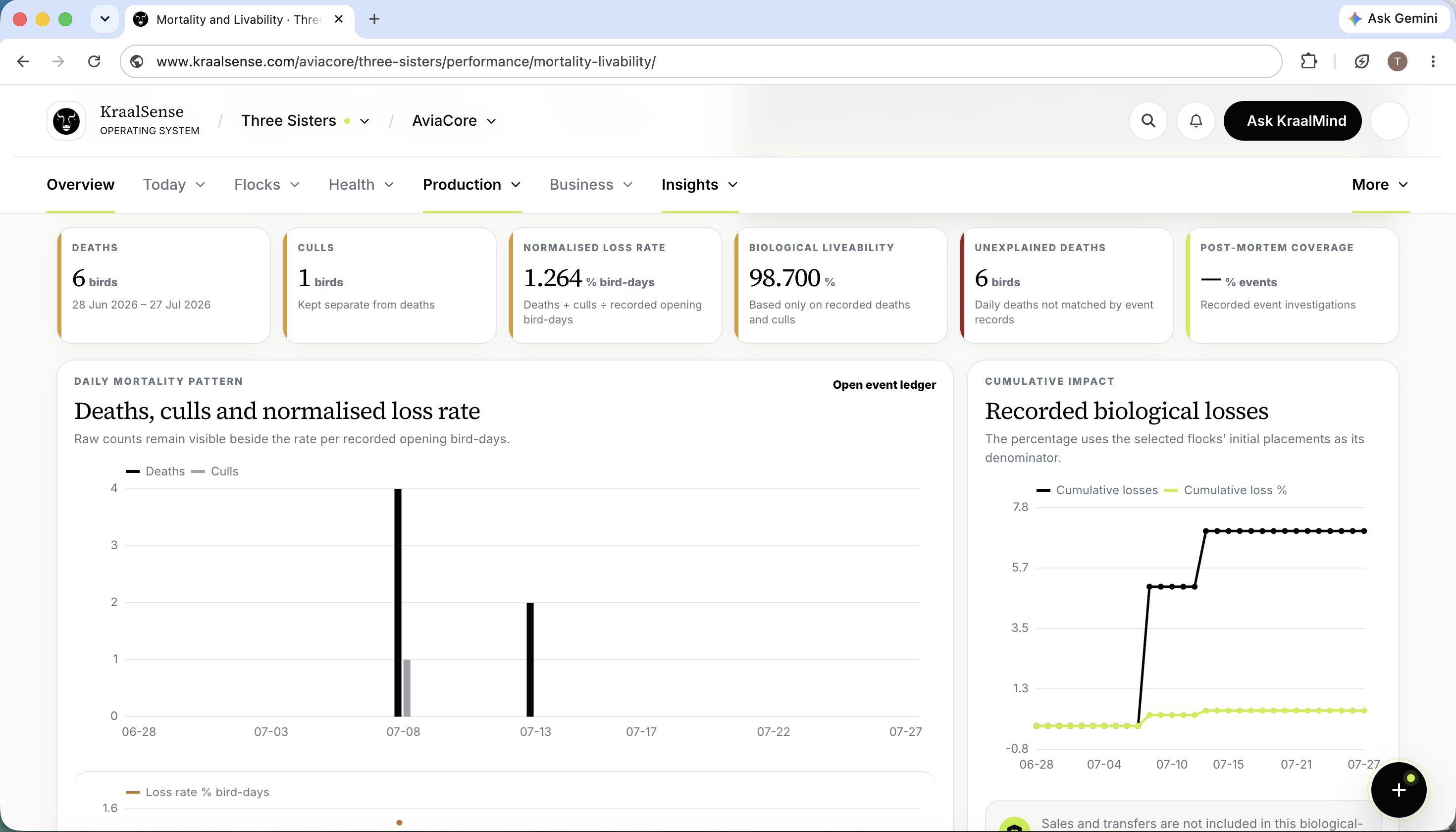Image resolution: width=1456 pixels, height=832 pixels.
Task: Toggle the Cumulative loss % legend series
Action: coord(1226,490)
